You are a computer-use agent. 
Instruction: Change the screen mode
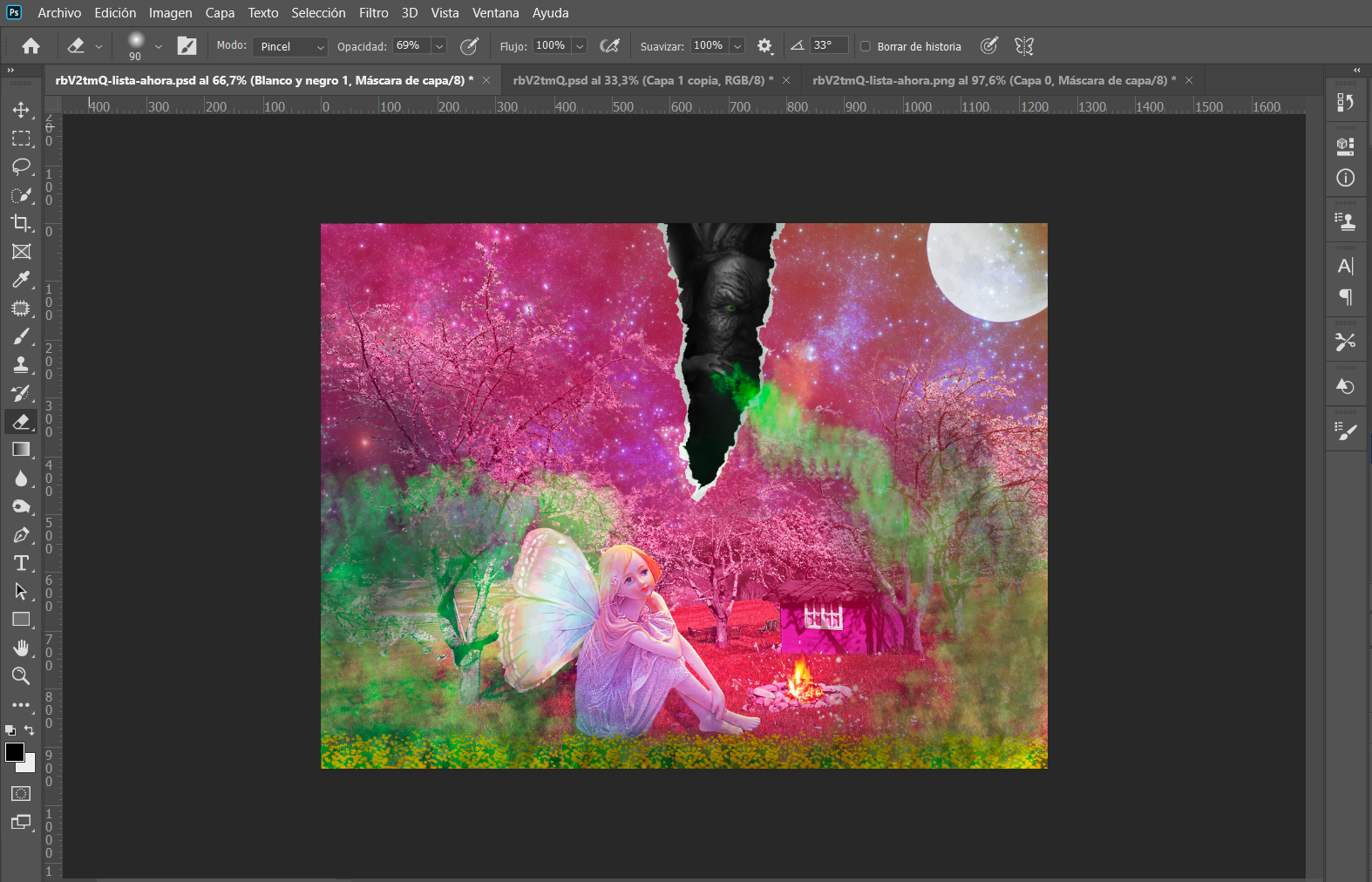(x=21, y=822)
